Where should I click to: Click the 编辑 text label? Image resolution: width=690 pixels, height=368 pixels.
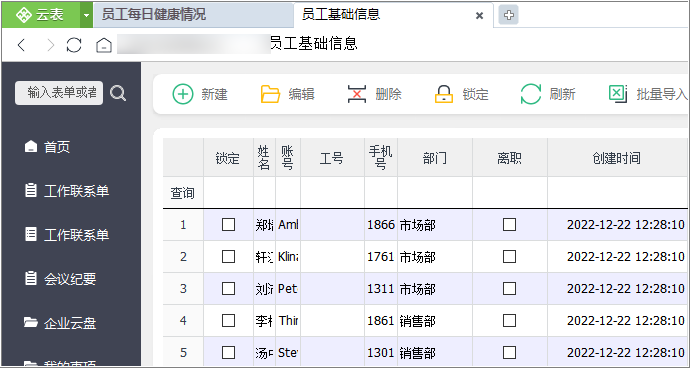pos(301,94)
